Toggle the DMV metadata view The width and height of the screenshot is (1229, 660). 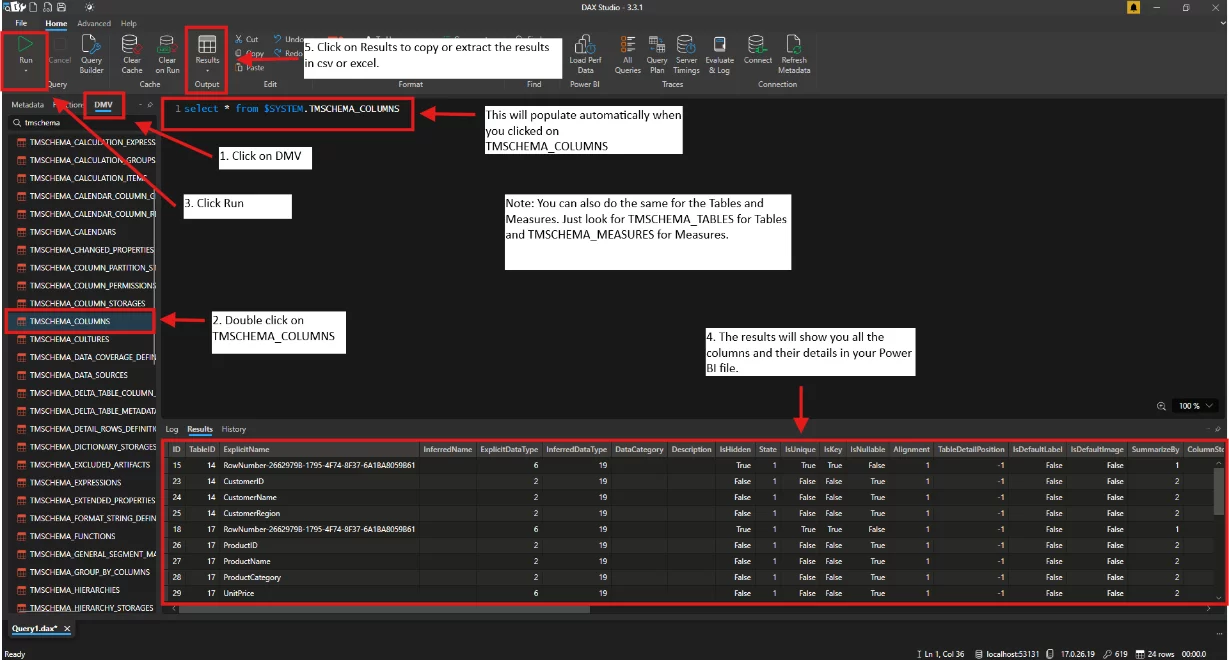pyautogui.click(x=103, y=104)
